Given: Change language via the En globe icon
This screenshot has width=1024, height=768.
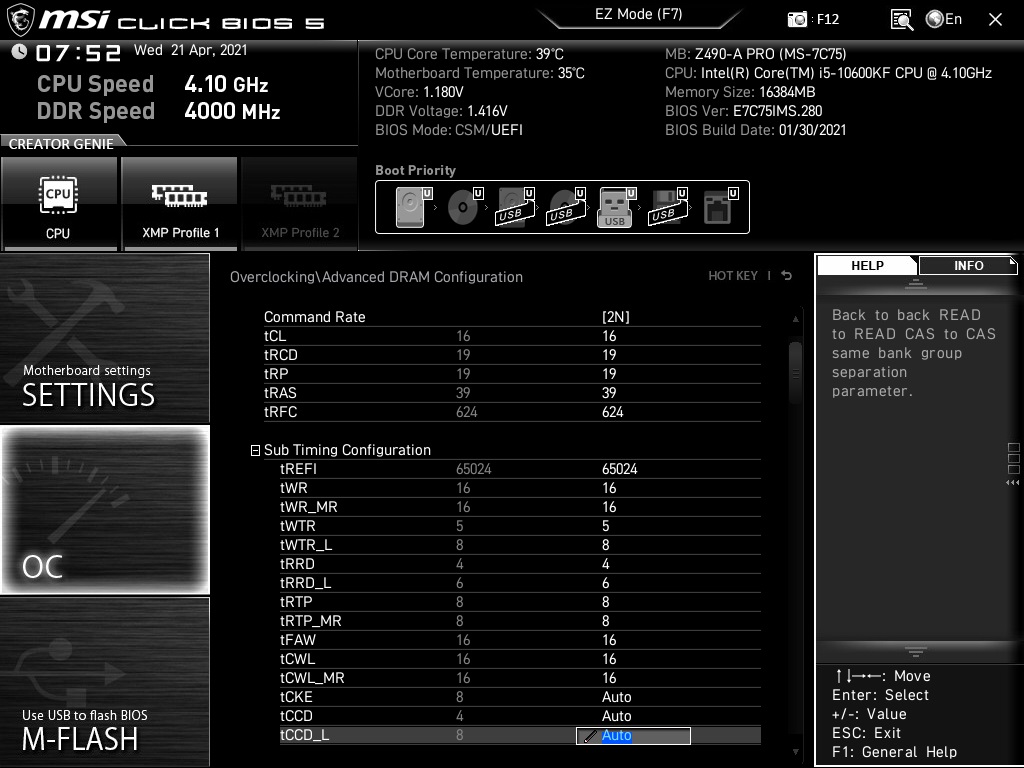Looking at the screenshot, I should pos(944,19).
